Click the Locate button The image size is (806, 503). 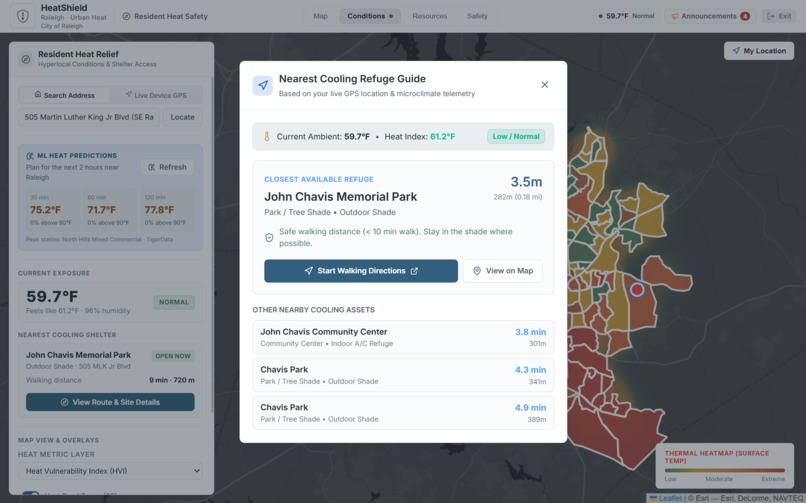[182, 117]
